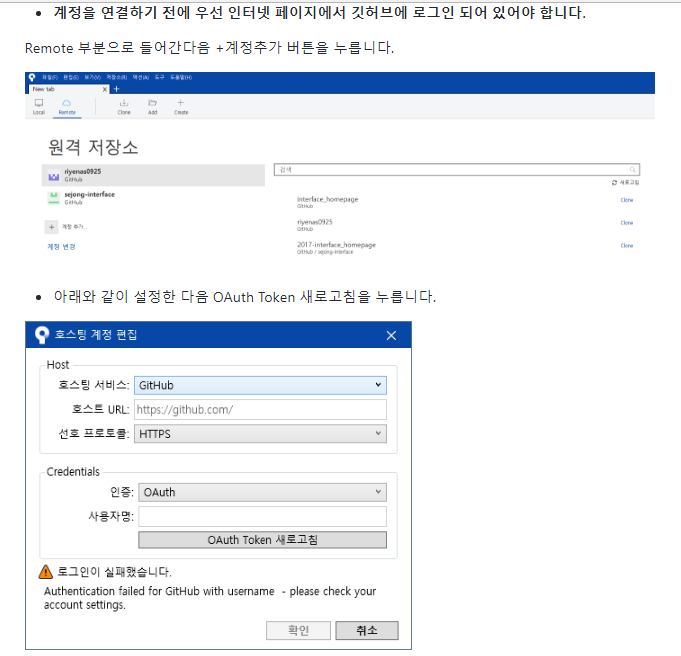Image resolution: width=681 pixels, height=656 pixels.
Task: Click inside the repository search field
Action: pos(457,169)
